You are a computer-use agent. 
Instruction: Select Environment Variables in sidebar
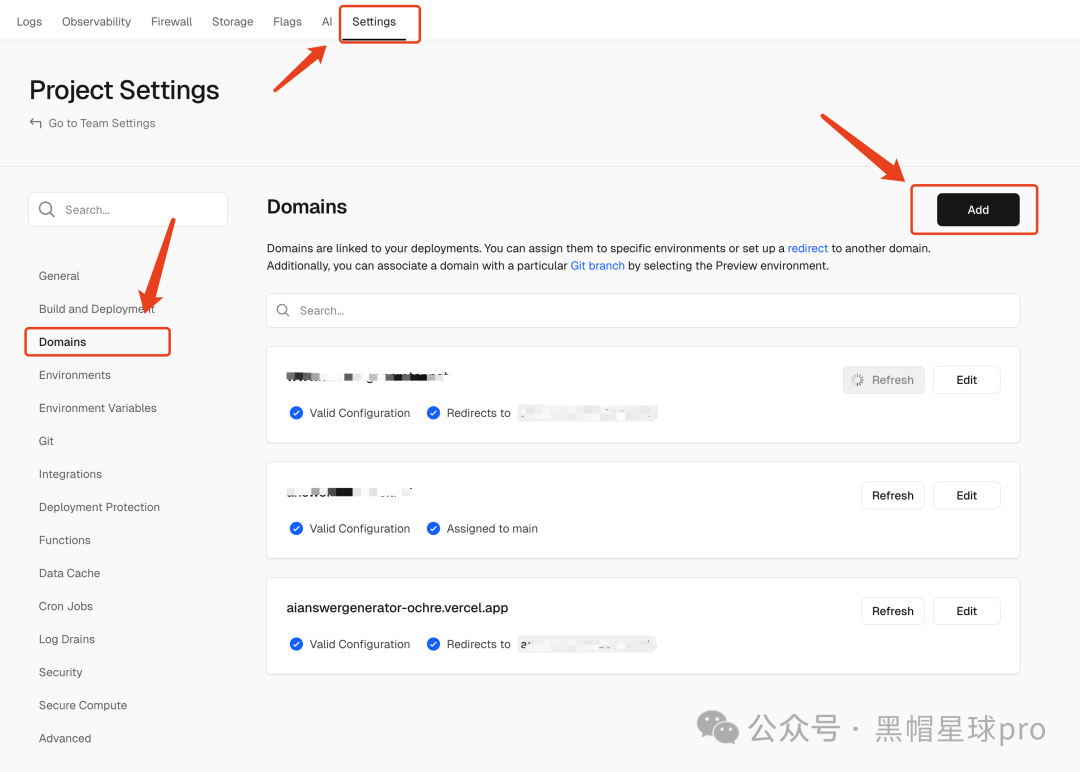click(98, 408)
